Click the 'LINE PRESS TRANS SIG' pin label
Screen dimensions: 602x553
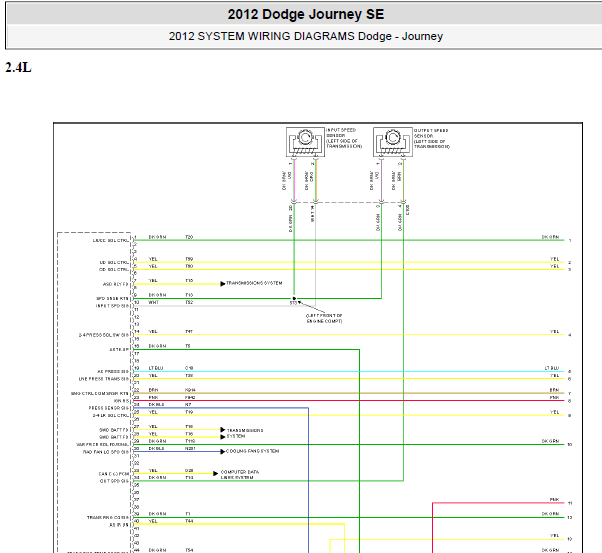(104, 379)
